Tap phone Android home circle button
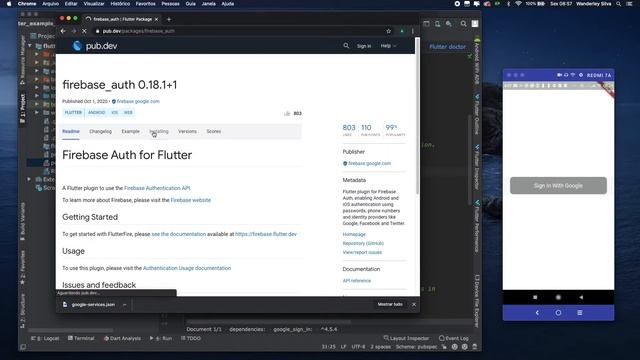640x360 pixels. pyautogui.click(x=558, y=297)
